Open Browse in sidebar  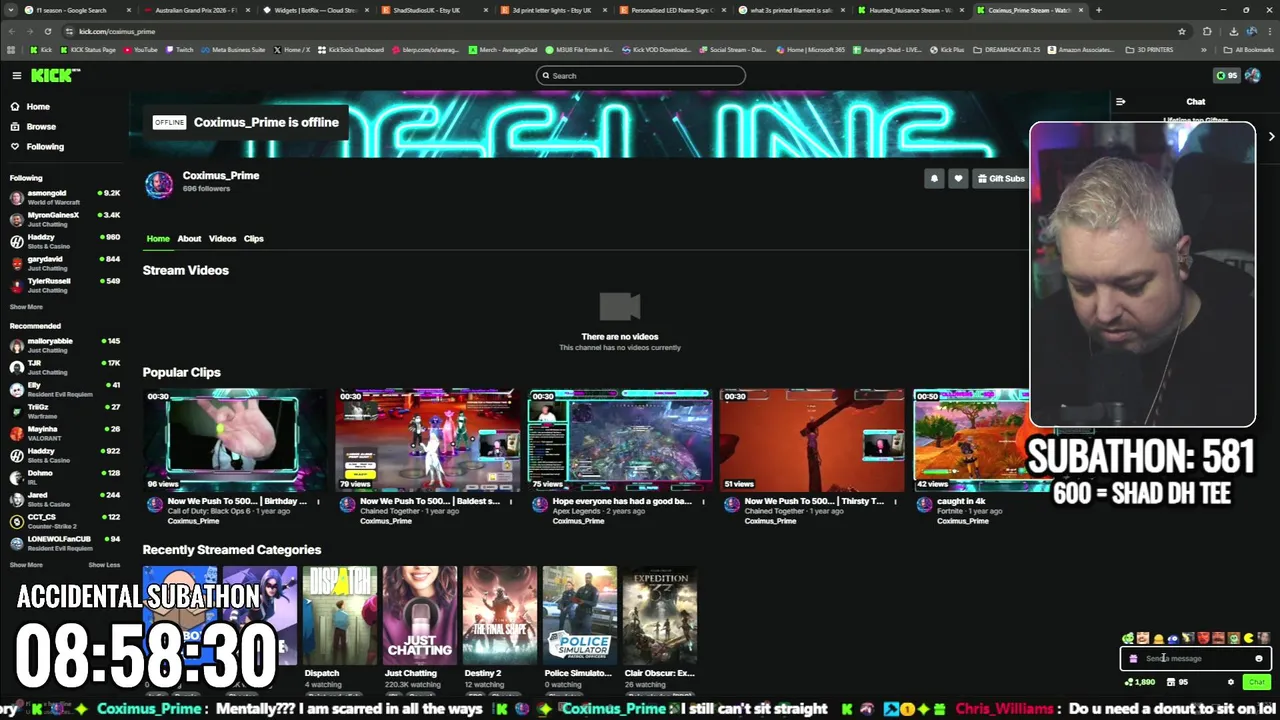coord(41,126)
